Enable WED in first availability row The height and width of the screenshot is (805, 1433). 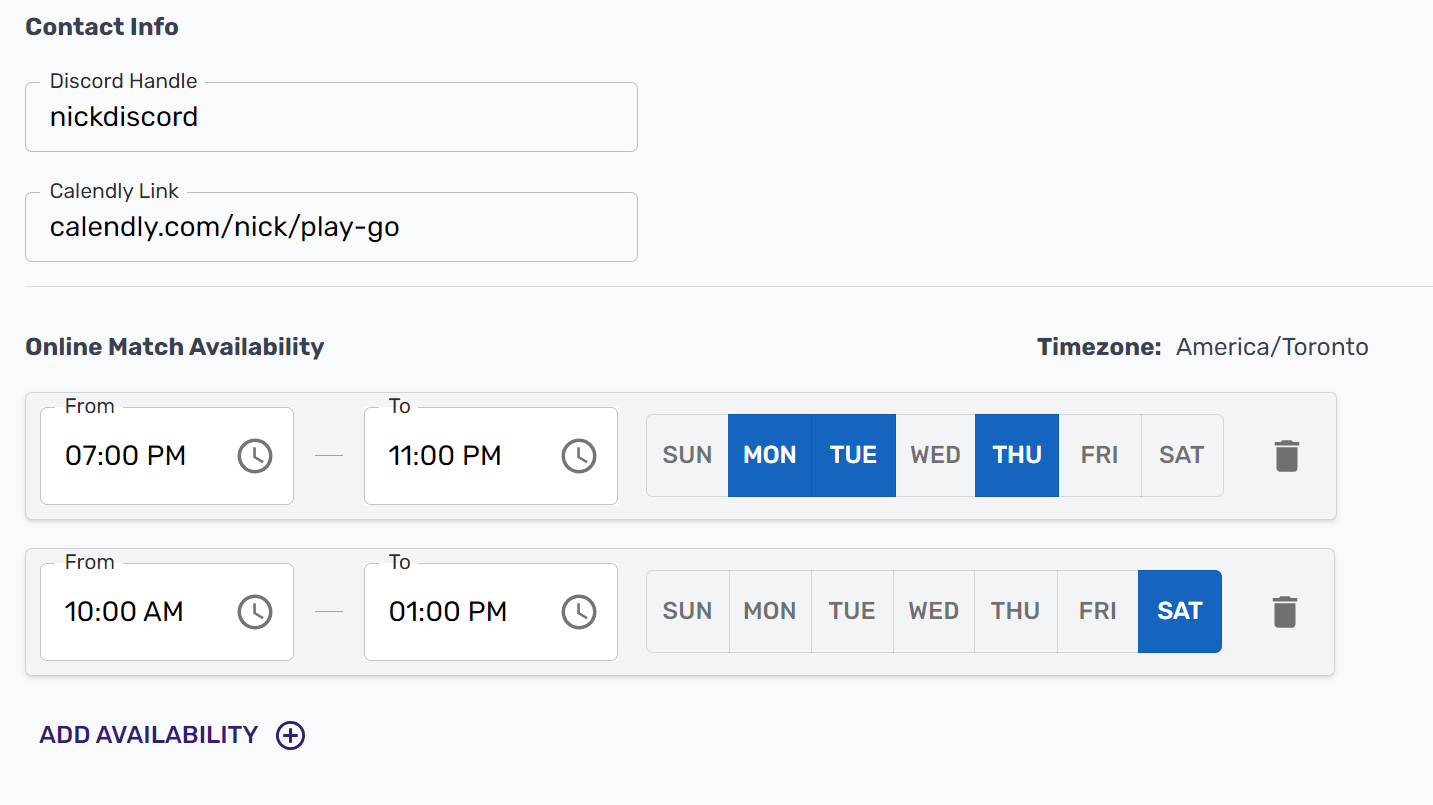(935, 455)
